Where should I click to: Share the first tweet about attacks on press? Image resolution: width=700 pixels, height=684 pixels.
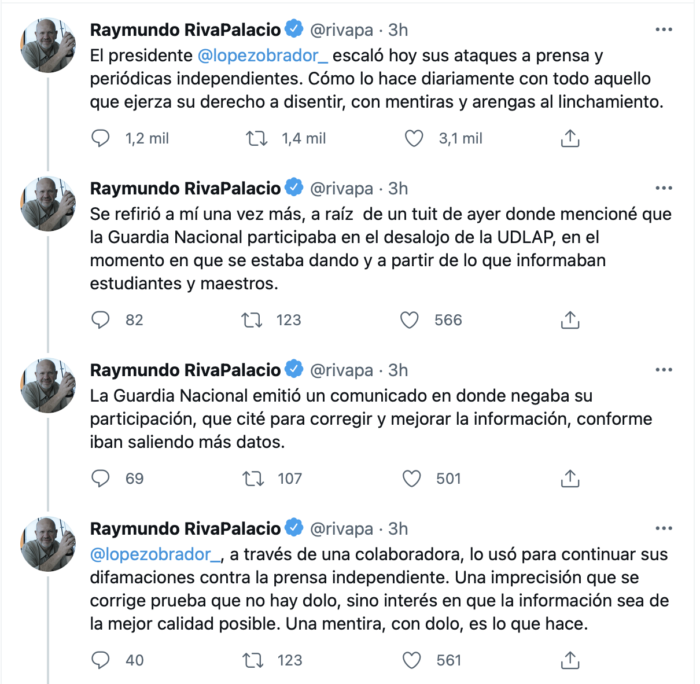tap(570, 138)
